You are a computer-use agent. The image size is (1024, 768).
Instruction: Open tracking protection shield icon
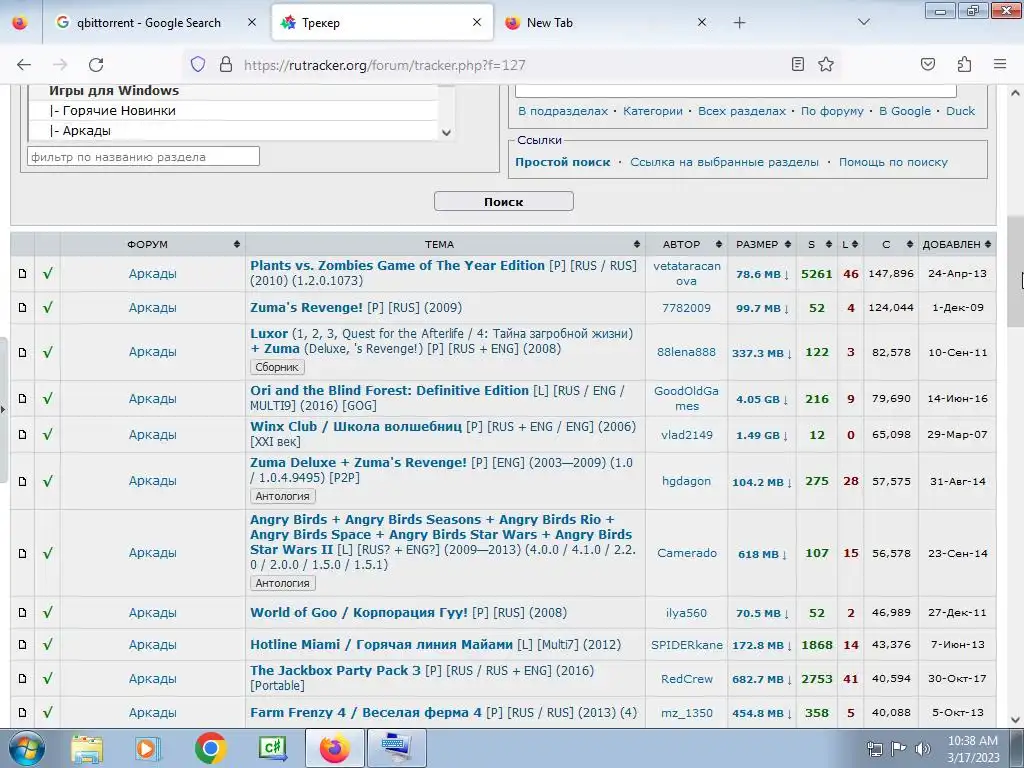[x=198, y=65]
